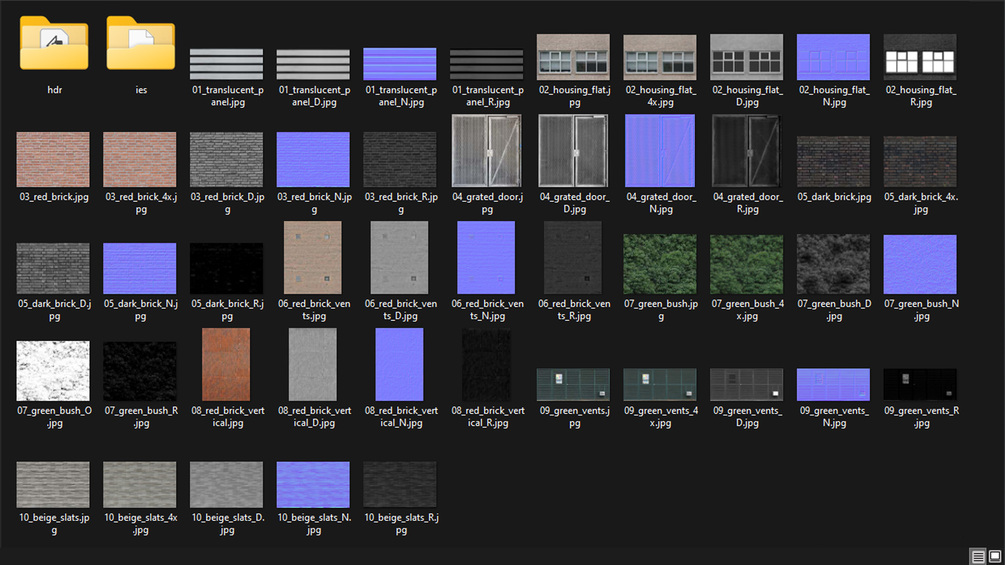The image size is (1005, 565).
Task: Select 07_green_bush_4x.jpg file
Action: click(x=746, y=264)
